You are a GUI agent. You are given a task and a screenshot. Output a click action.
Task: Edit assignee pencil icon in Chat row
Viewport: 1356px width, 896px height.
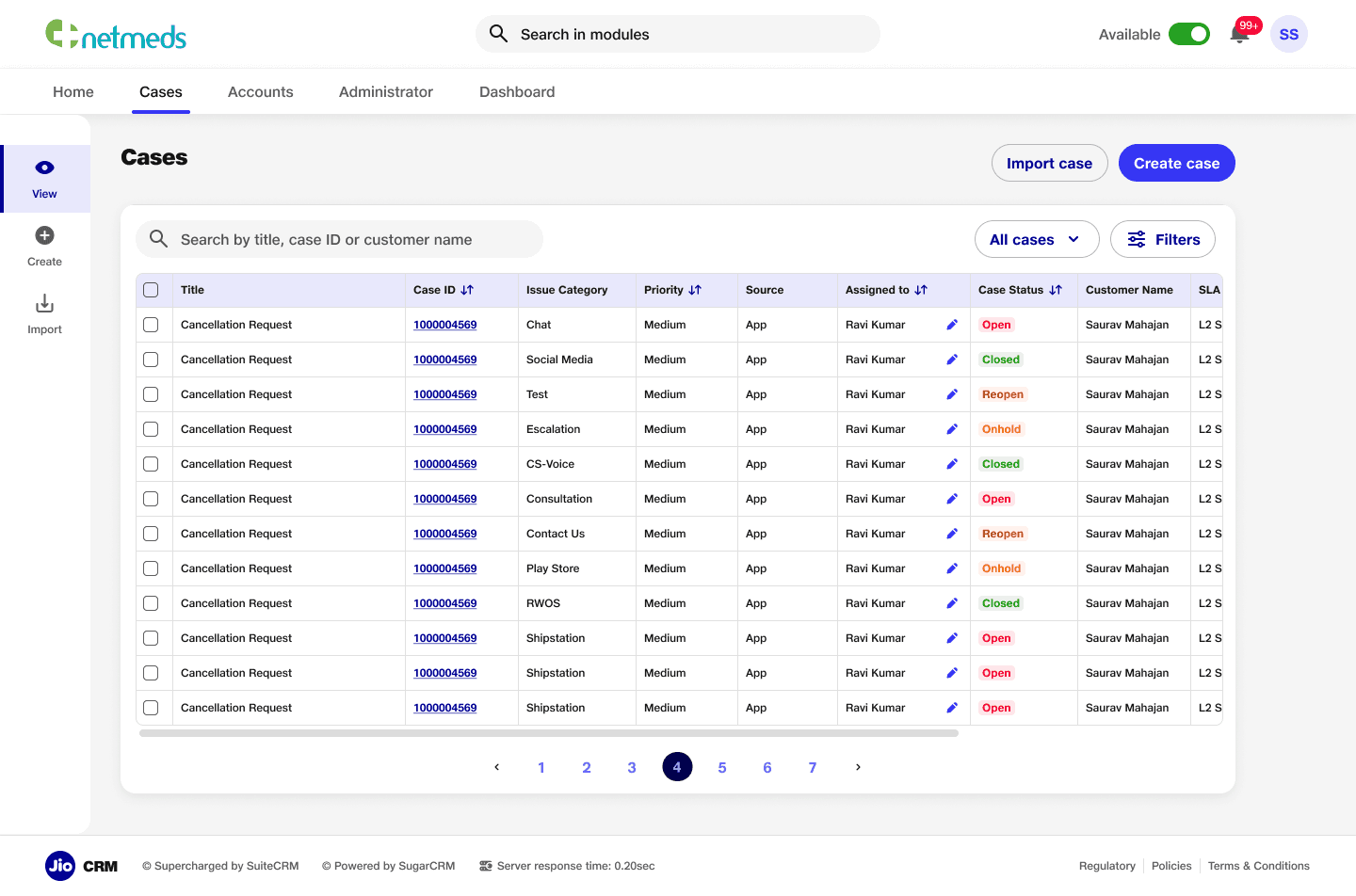pos(952,325)
